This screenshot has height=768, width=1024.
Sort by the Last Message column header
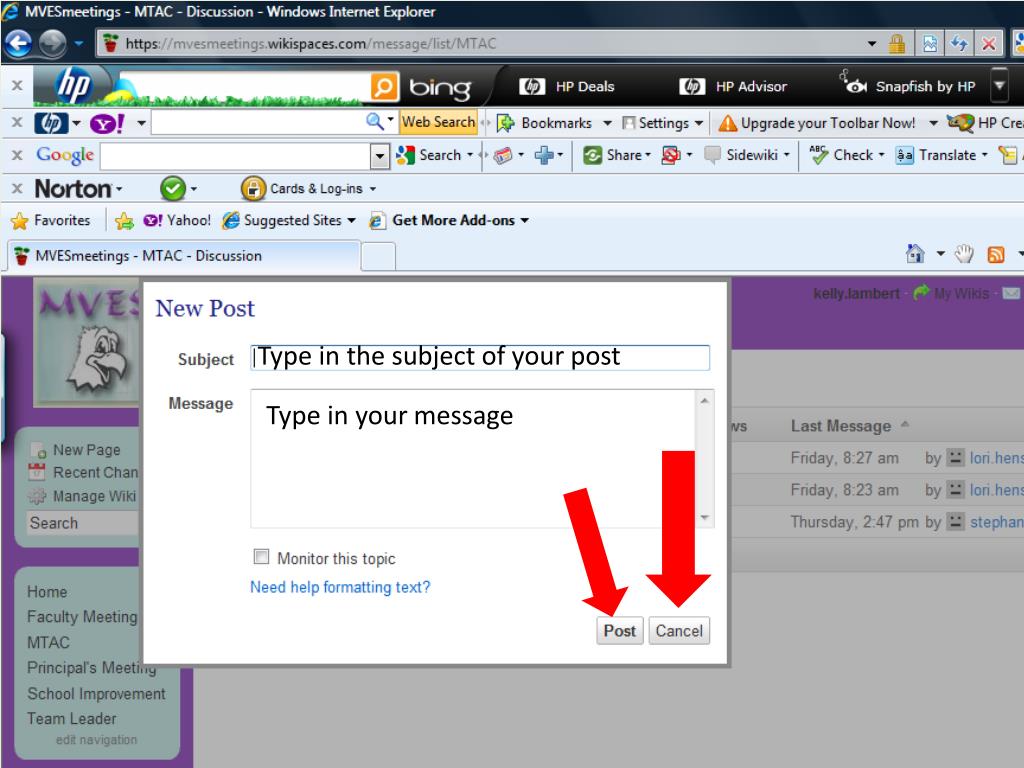click(x=840, y=426)
